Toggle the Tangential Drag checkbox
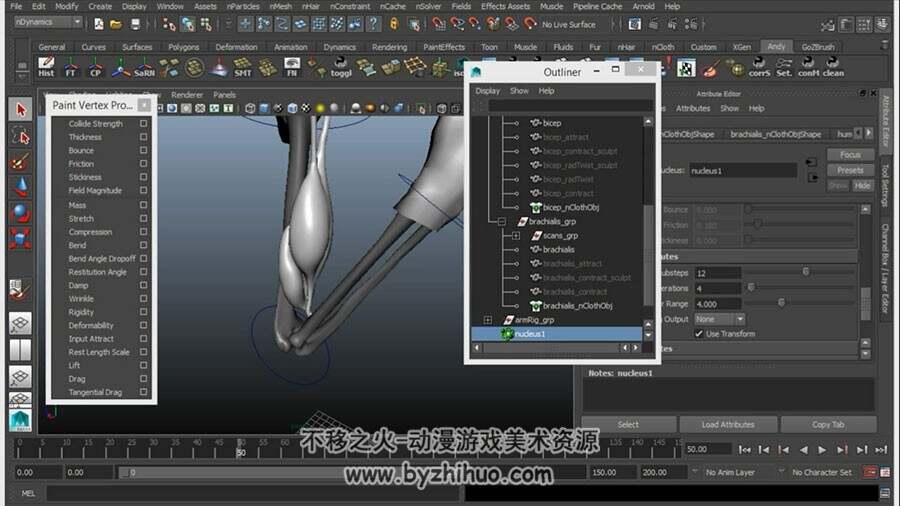900x506 pixels. tap(143, 392)
